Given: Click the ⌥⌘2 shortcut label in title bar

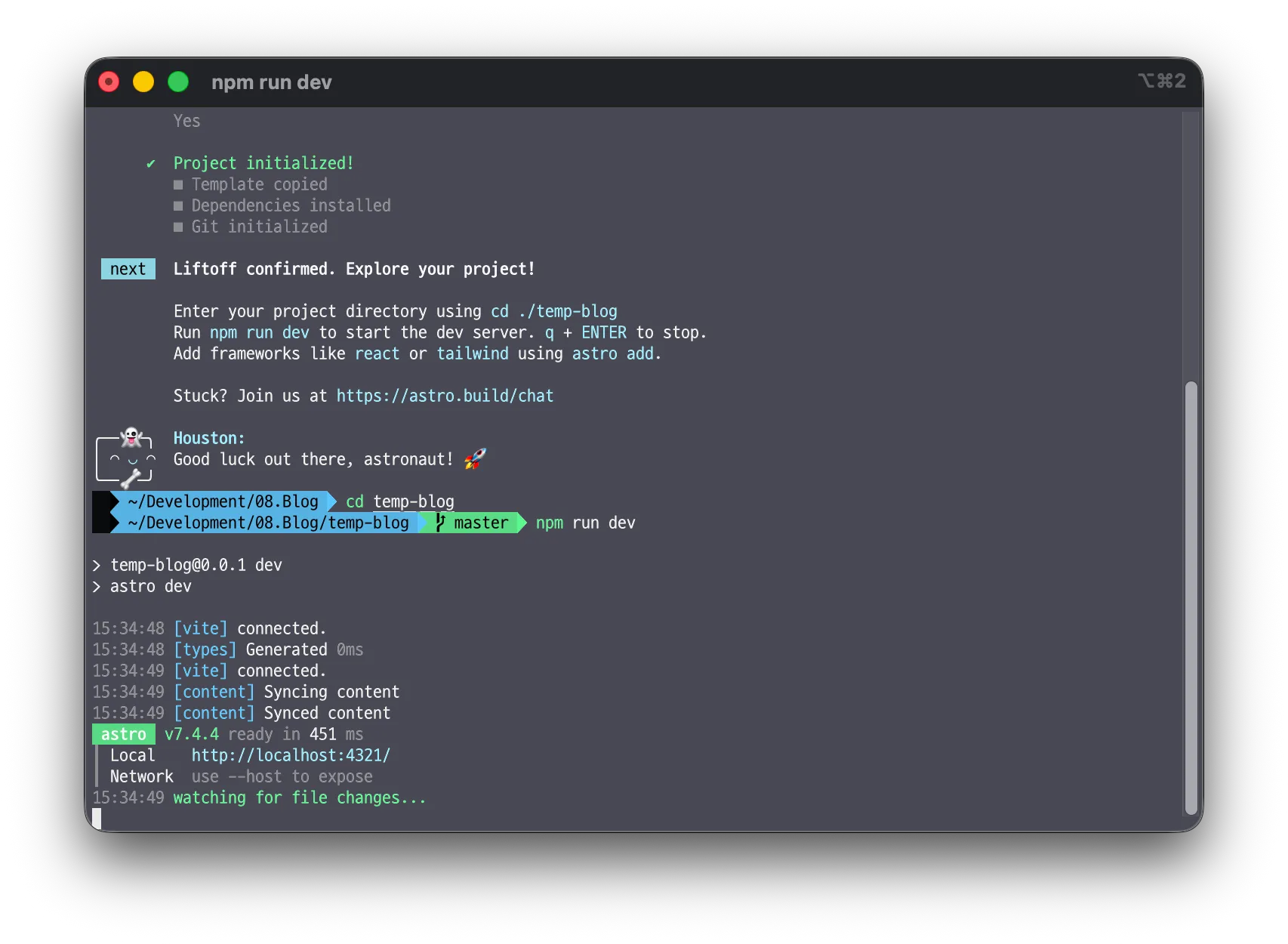Looking at the screenshot, I should 1161,81.
